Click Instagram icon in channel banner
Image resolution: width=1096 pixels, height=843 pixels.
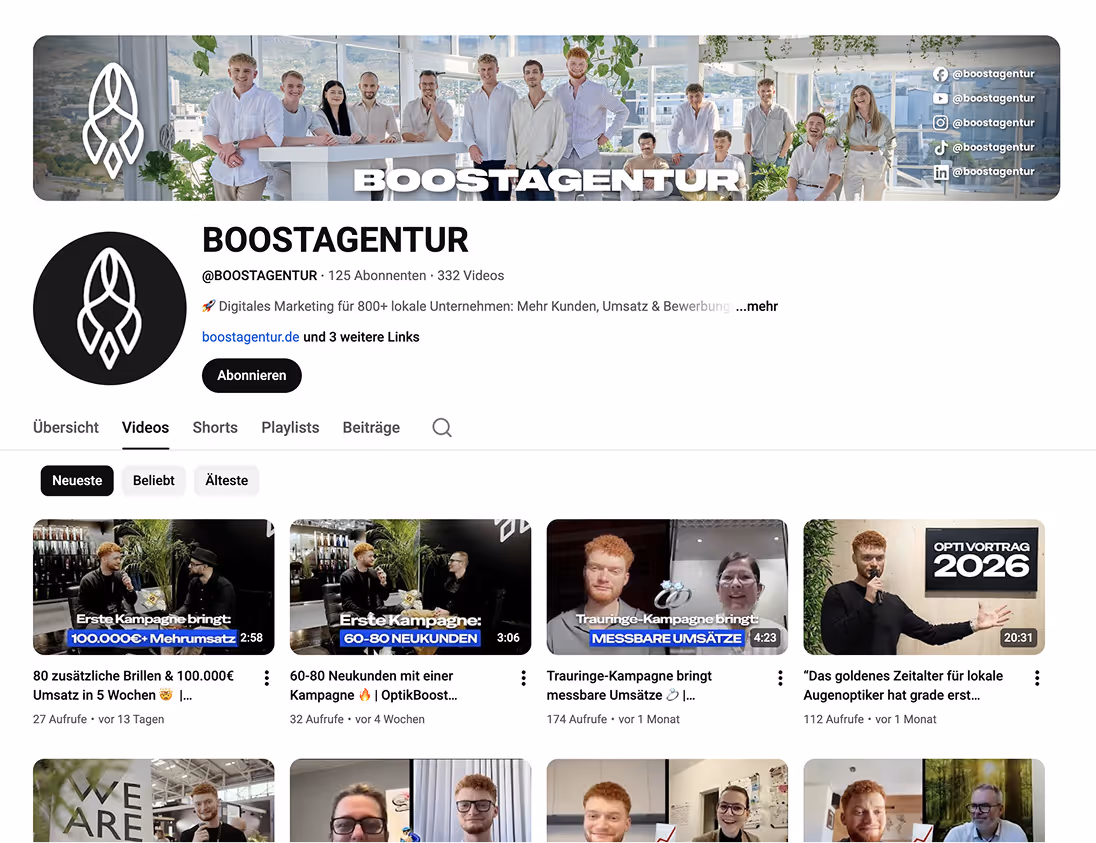click(940, 123)
